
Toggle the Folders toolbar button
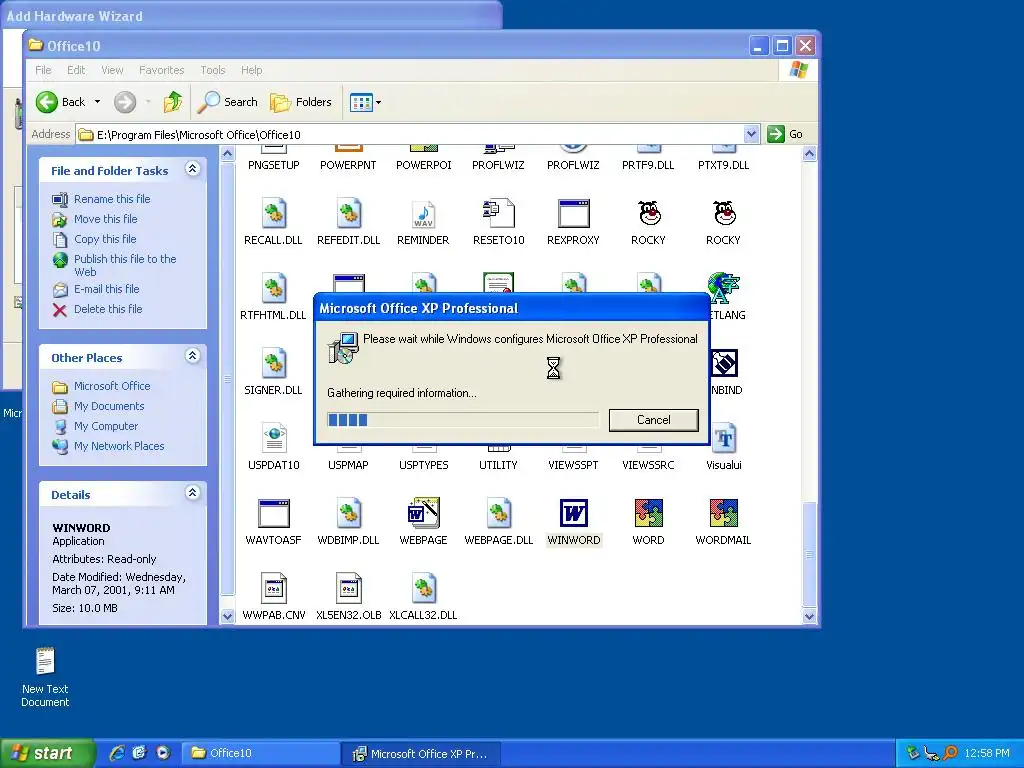tap(301, 102)
